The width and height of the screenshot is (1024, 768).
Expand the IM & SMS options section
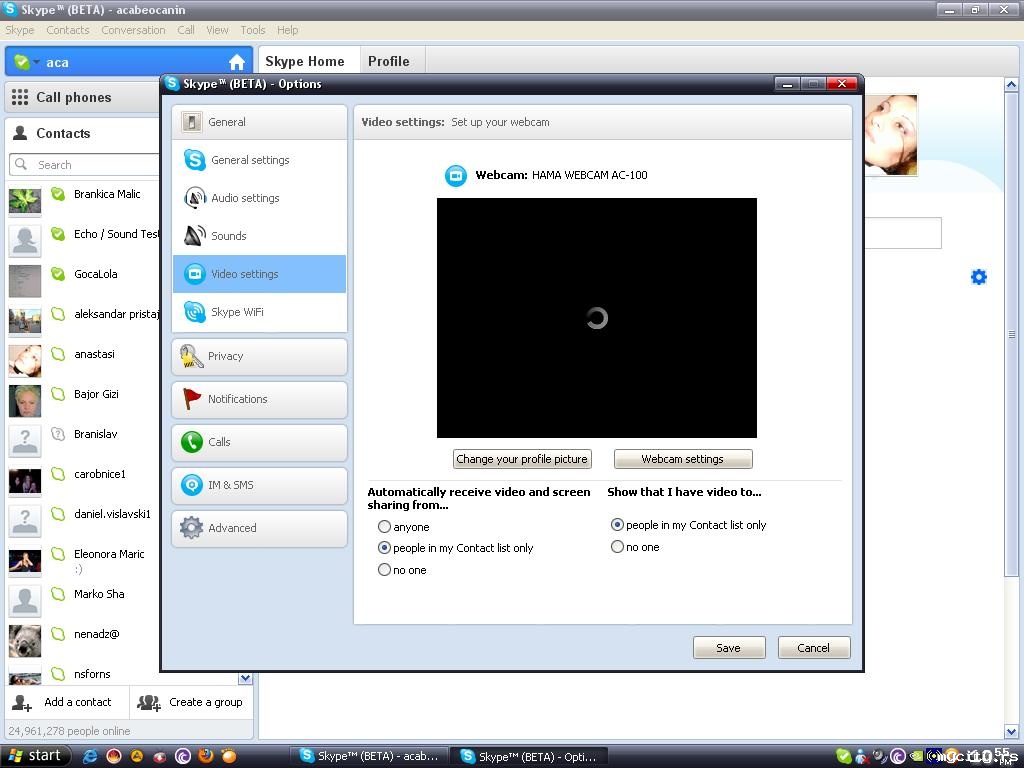(259, 485)
